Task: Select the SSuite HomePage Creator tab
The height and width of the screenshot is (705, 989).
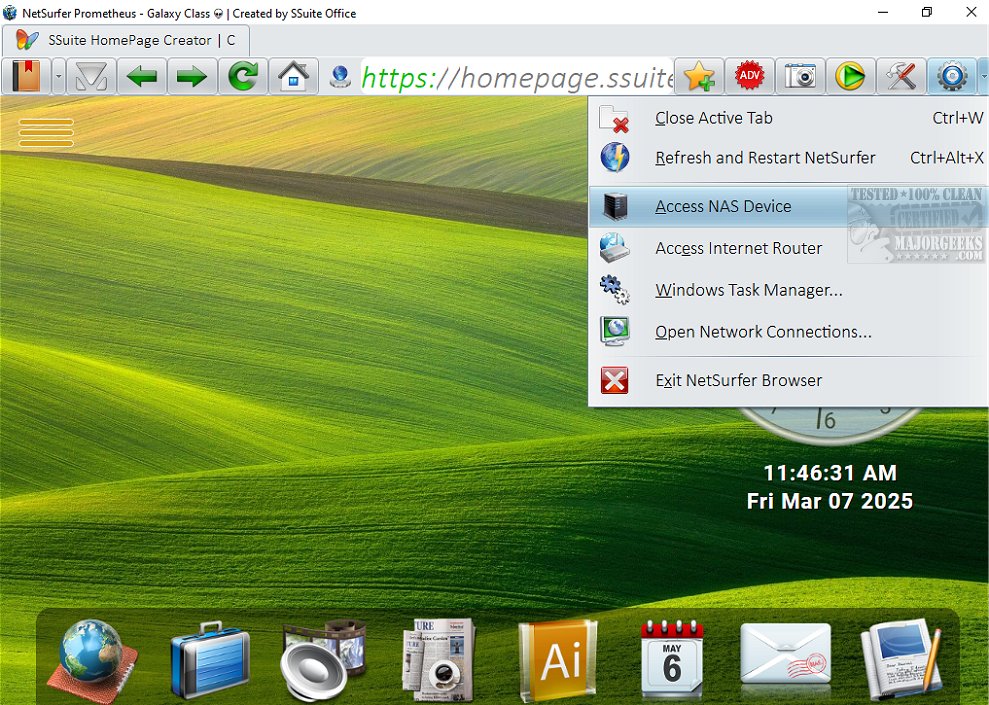Action: click(126, 40)
